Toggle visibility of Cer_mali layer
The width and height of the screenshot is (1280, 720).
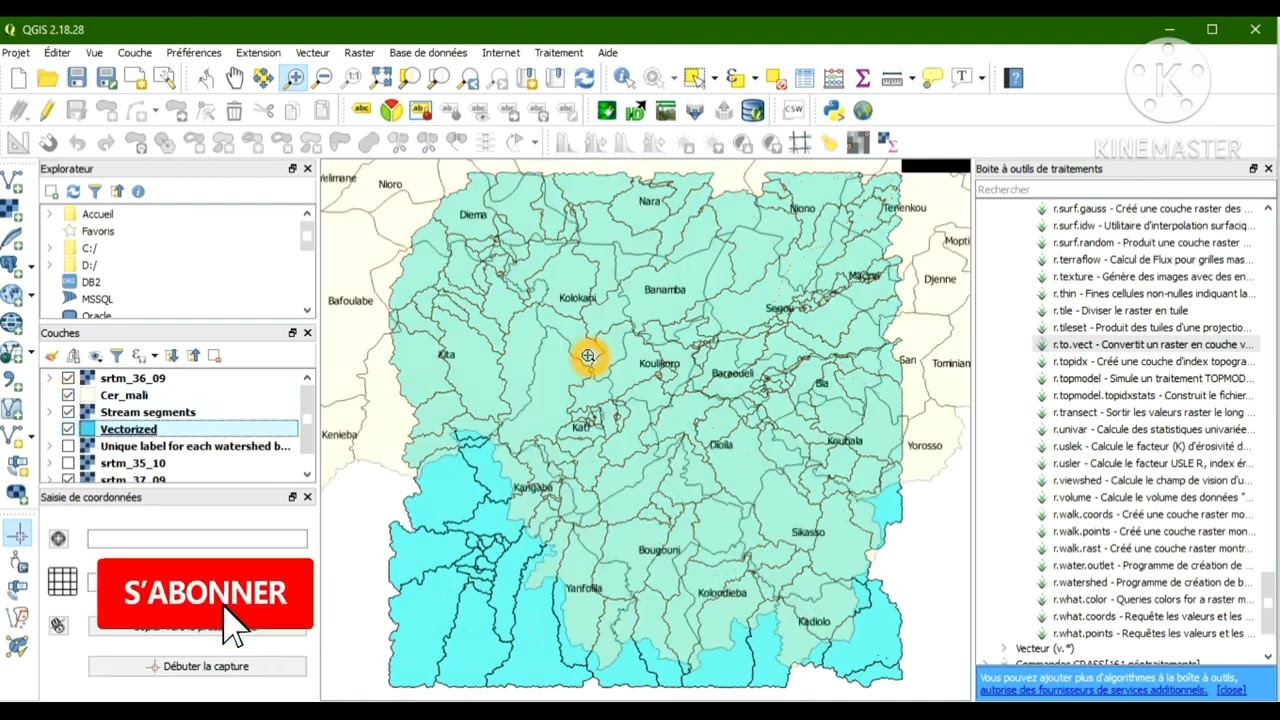point(68,395)
